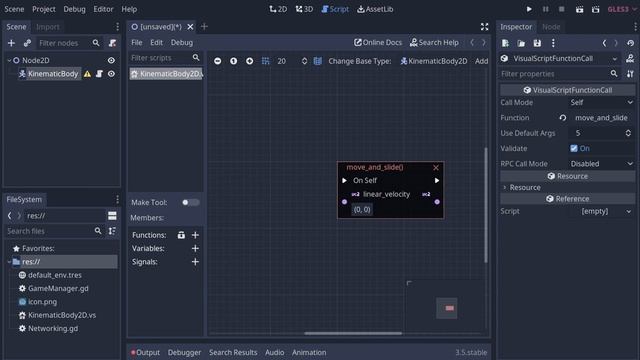Add a new node in Scene dock

[x=11, y=43]
